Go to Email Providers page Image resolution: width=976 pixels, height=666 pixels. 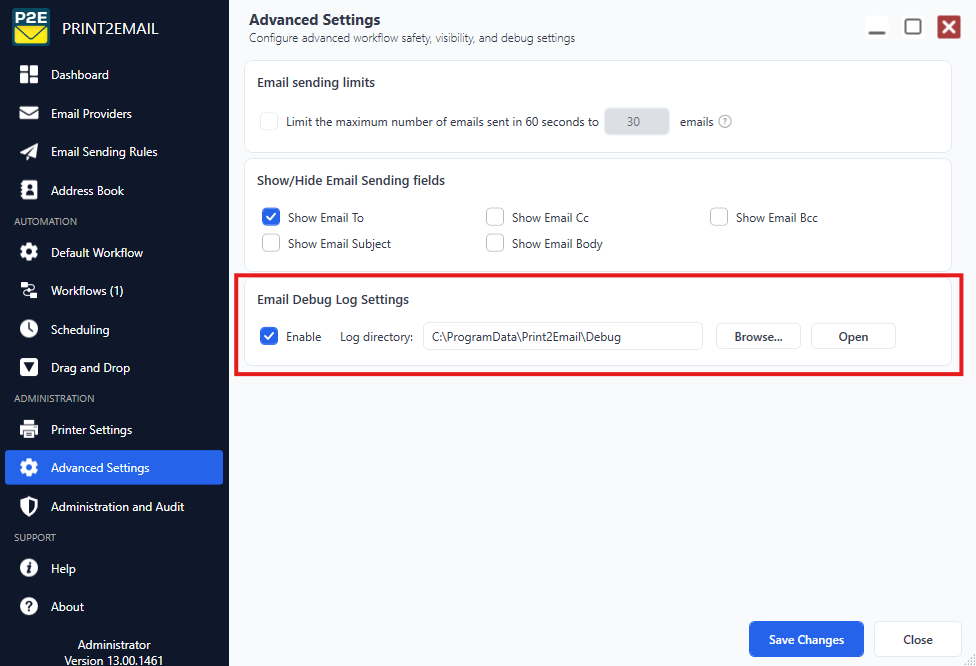coord(114,113)
